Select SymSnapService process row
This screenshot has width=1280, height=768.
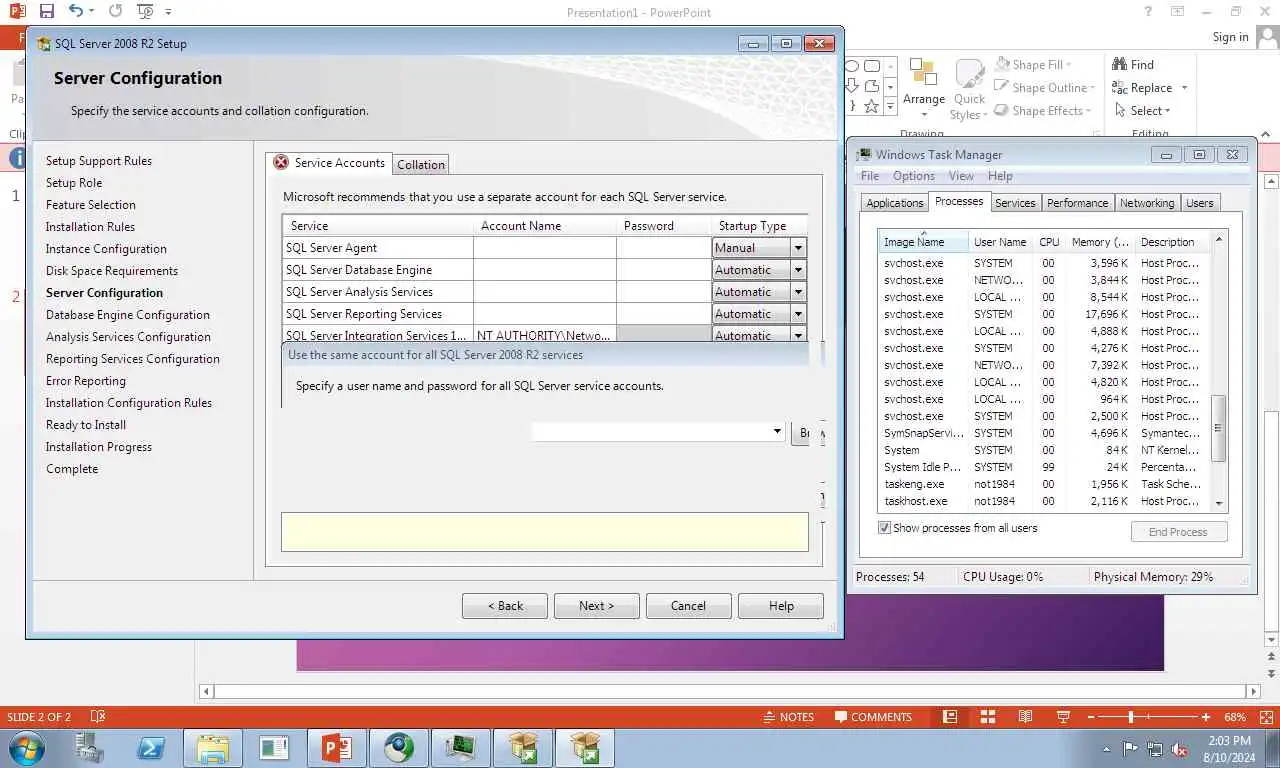click(x=1044, y=433)
